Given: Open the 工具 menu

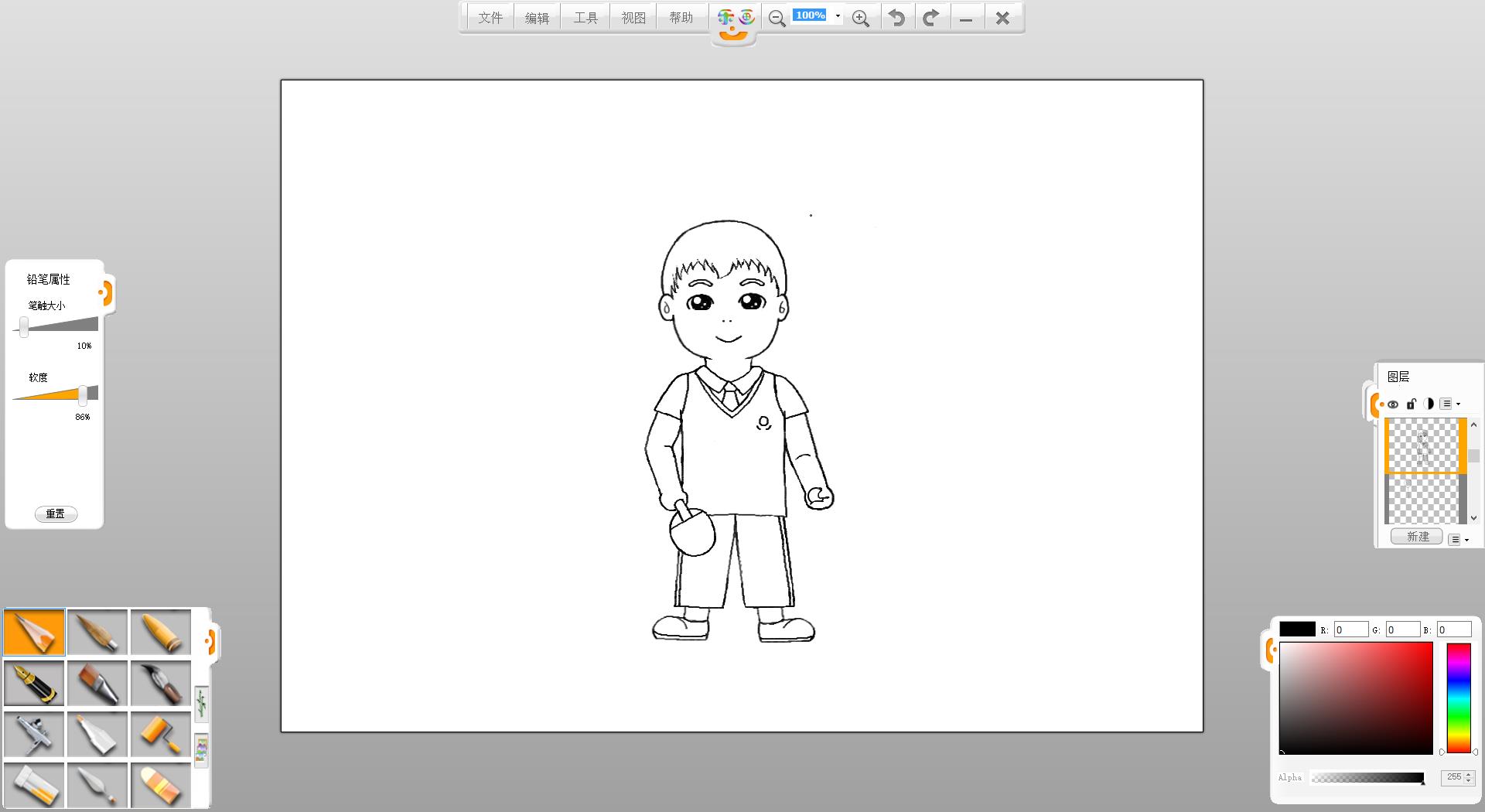Looking at the screenshot, I should [585, 18].
